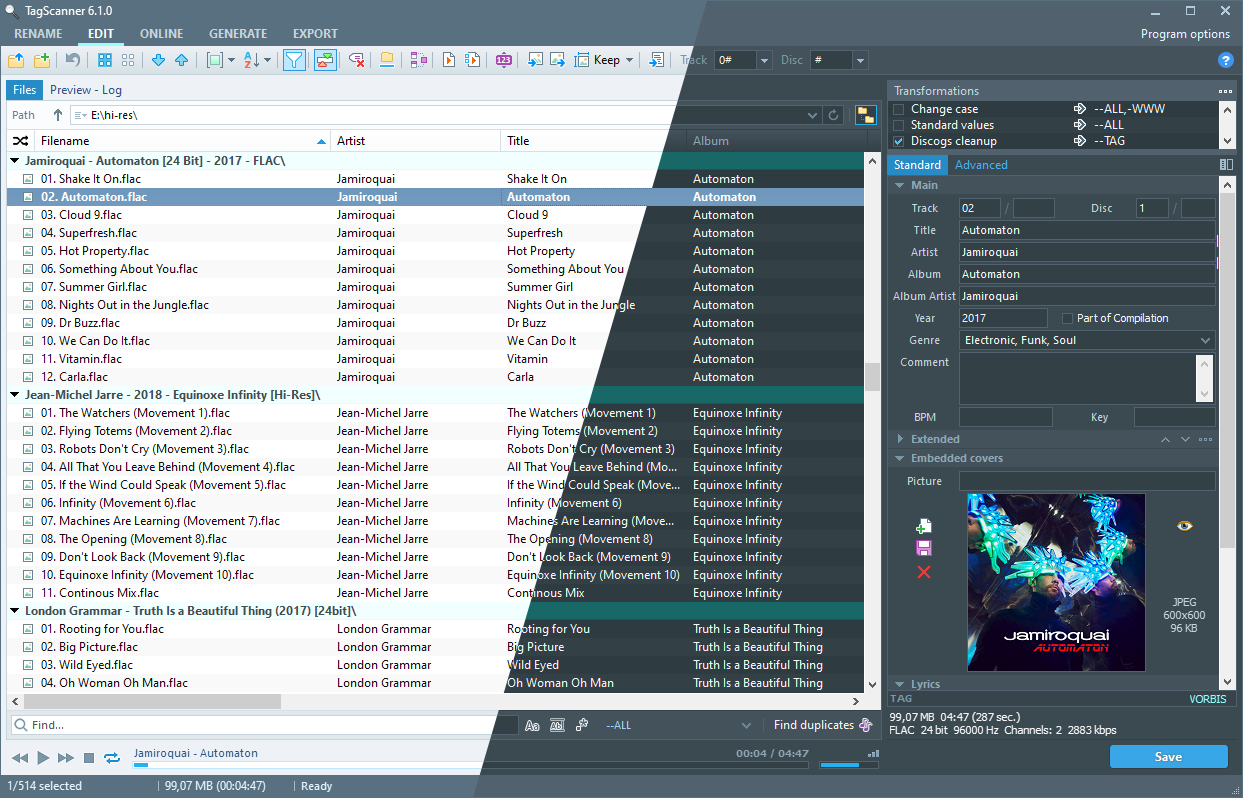1243x798 pixels.
Task: Expand the Extended section
Action: point(901,439)
